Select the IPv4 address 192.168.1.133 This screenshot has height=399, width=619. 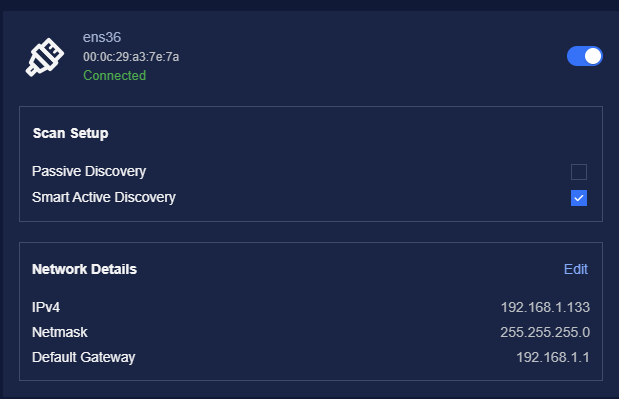tap(545, 307)
